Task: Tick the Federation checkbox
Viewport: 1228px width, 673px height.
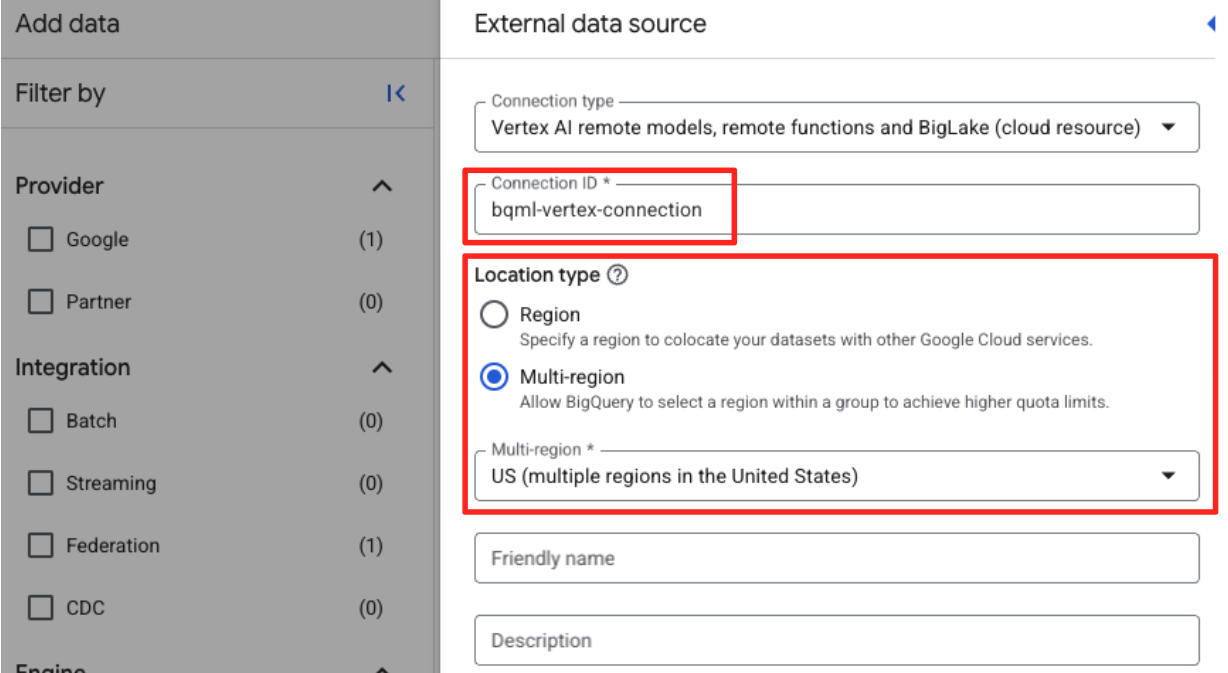Action: [x=40, y=546]
